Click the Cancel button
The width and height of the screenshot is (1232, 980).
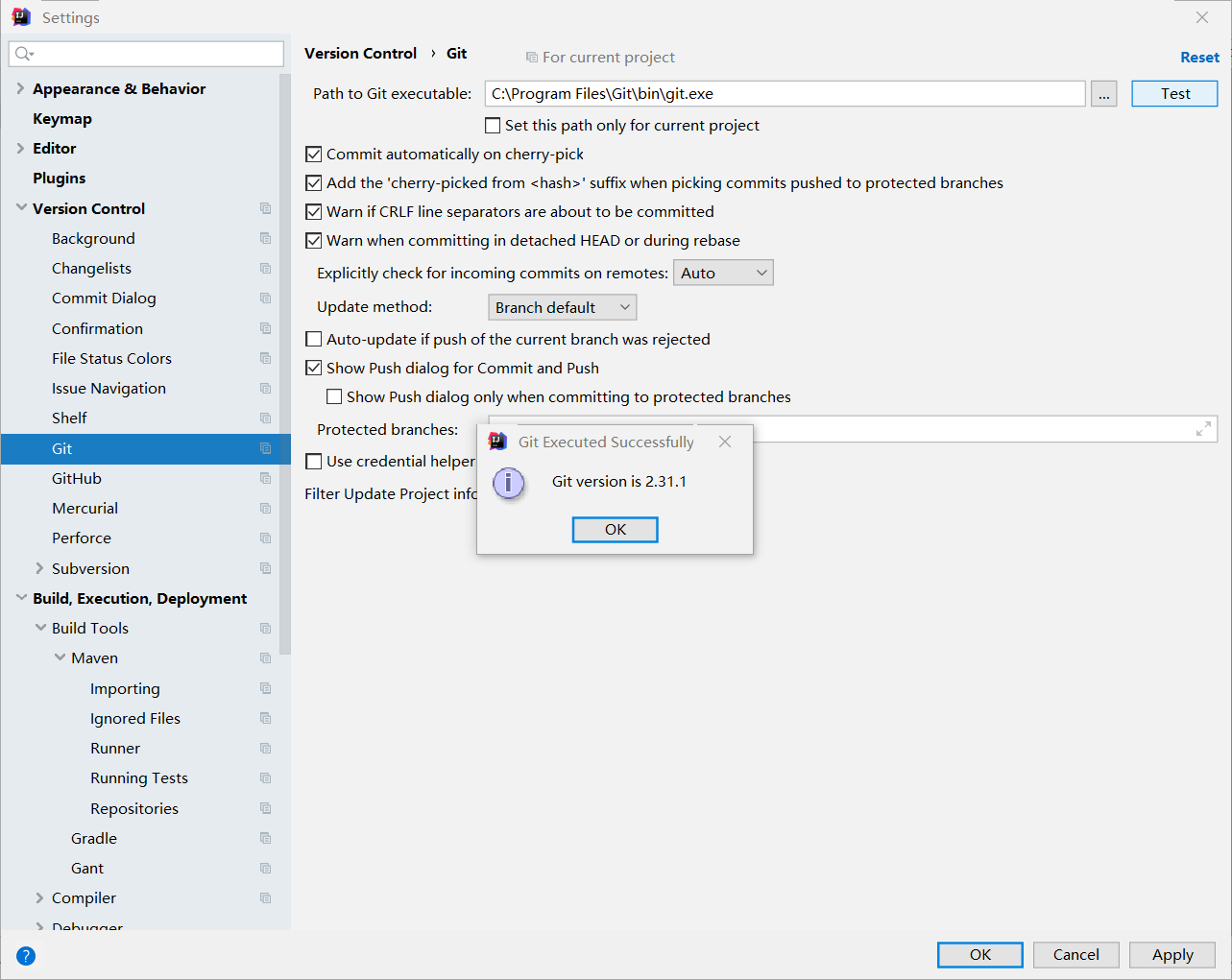(x=1075, y=955)
